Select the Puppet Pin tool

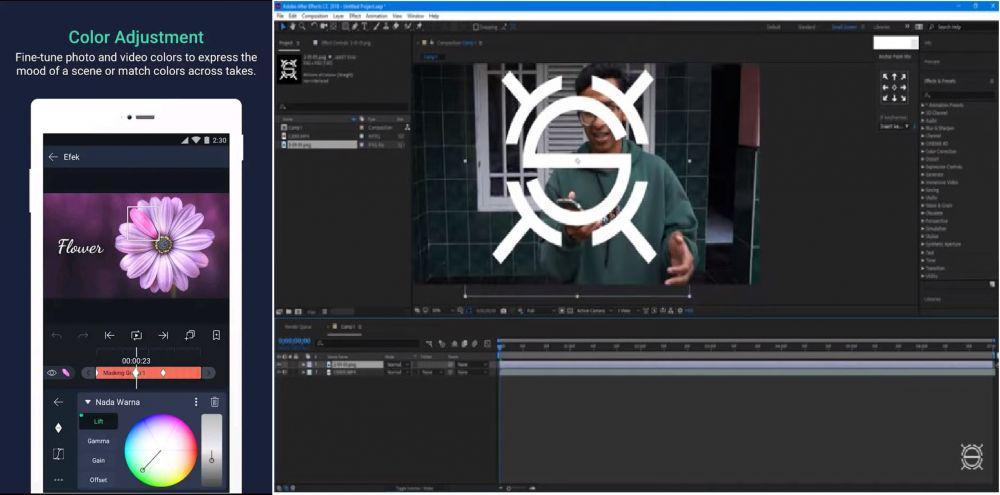click(x=418, y=27)
